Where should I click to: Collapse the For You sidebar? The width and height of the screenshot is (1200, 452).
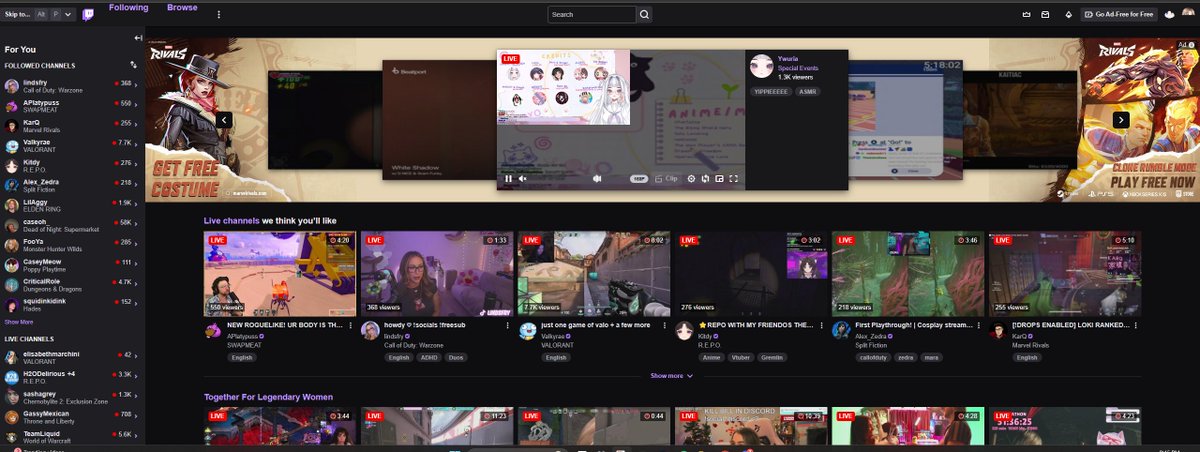coord(138,37)
